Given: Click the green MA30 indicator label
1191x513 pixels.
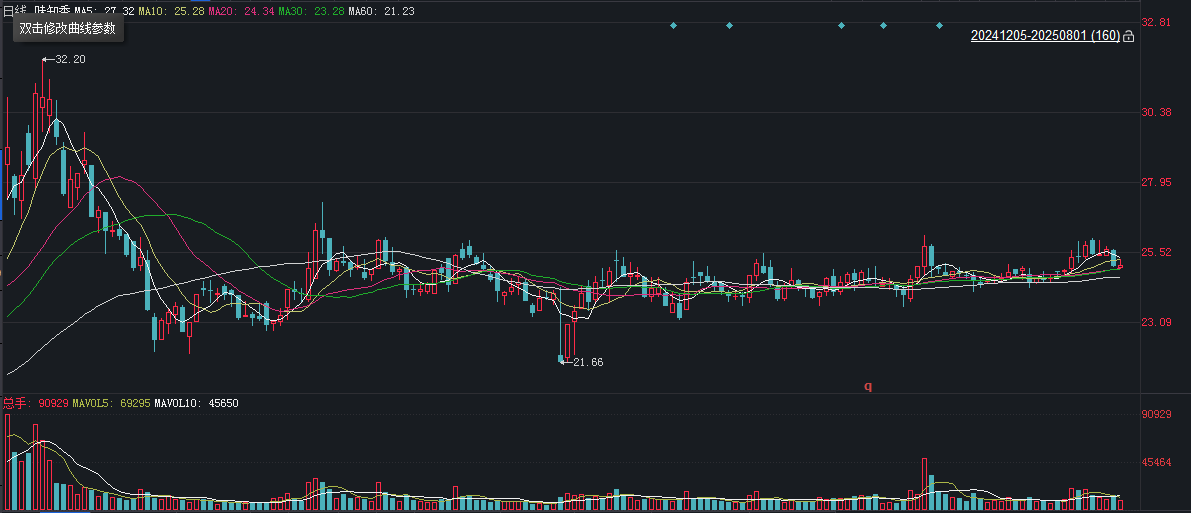Looking at the screenshot, I should (311, 11).
